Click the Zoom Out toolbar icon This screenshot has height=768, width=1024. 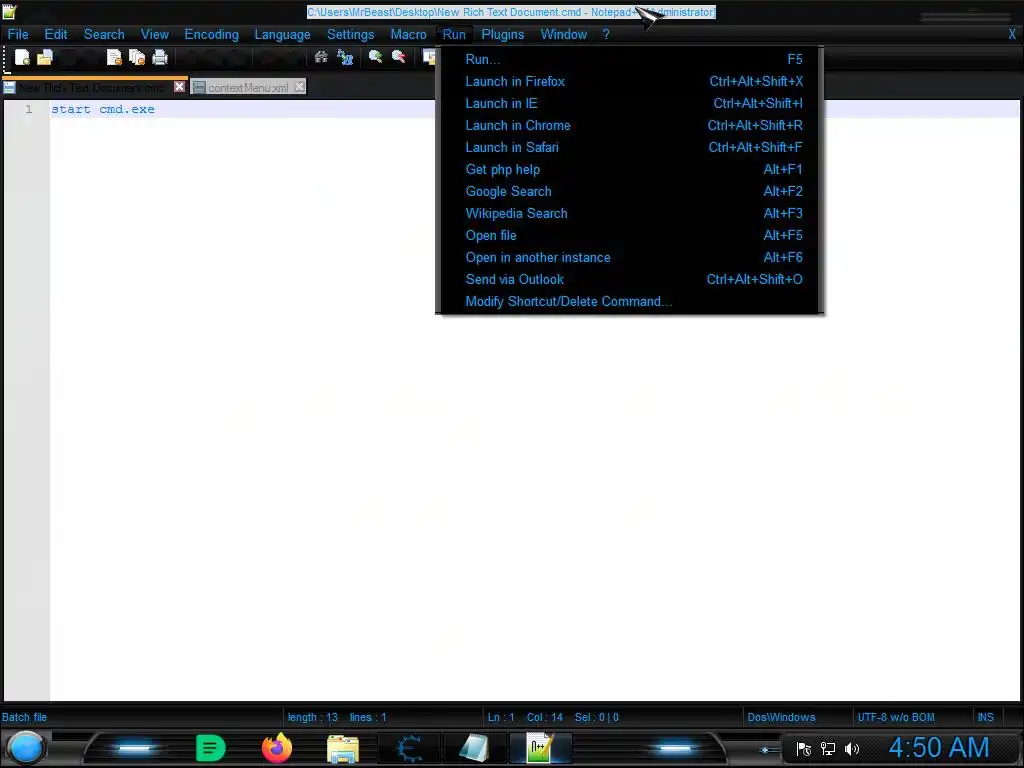coord(398,57)
